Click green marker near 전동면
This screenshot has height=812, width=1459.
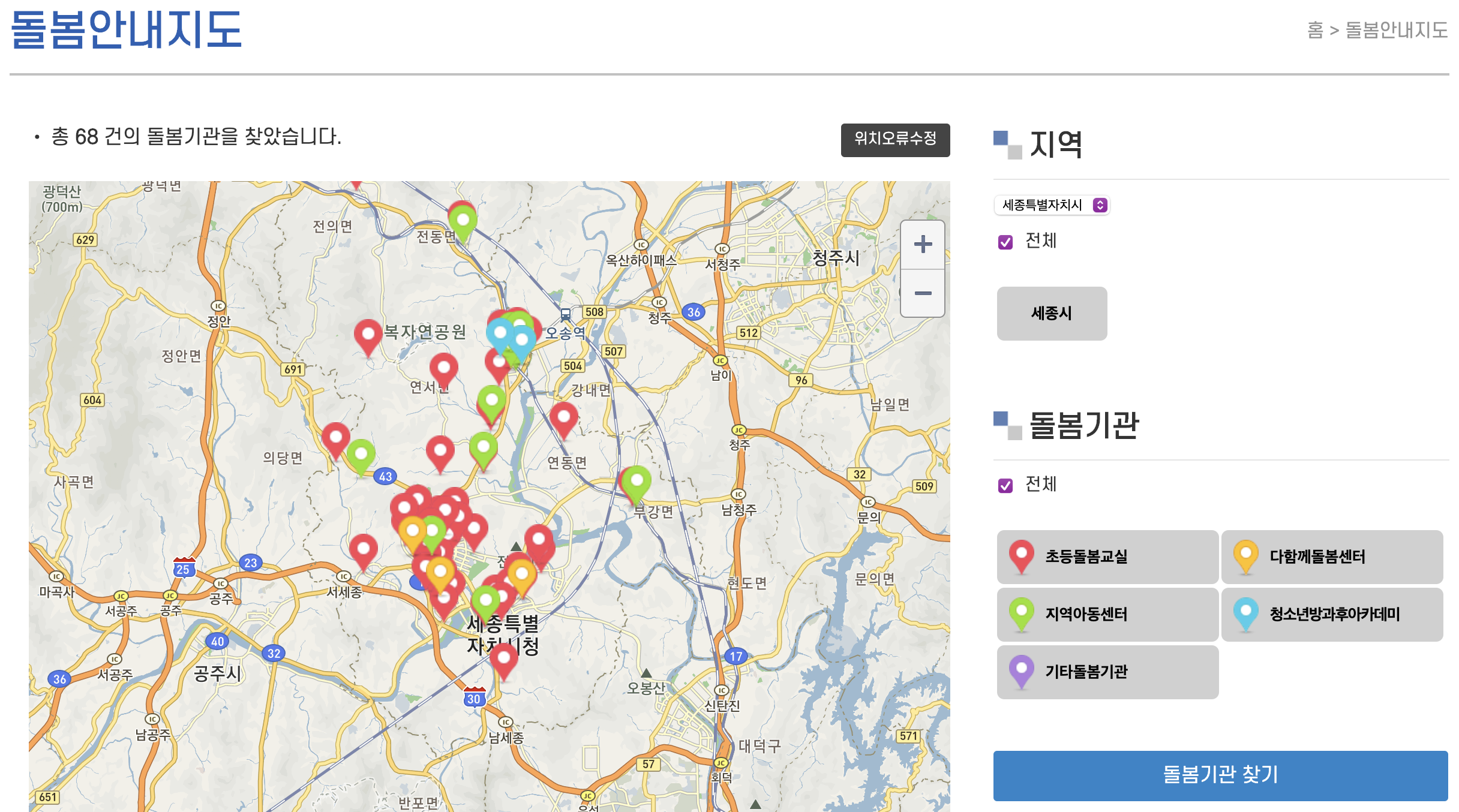click(x=463, y=221)
